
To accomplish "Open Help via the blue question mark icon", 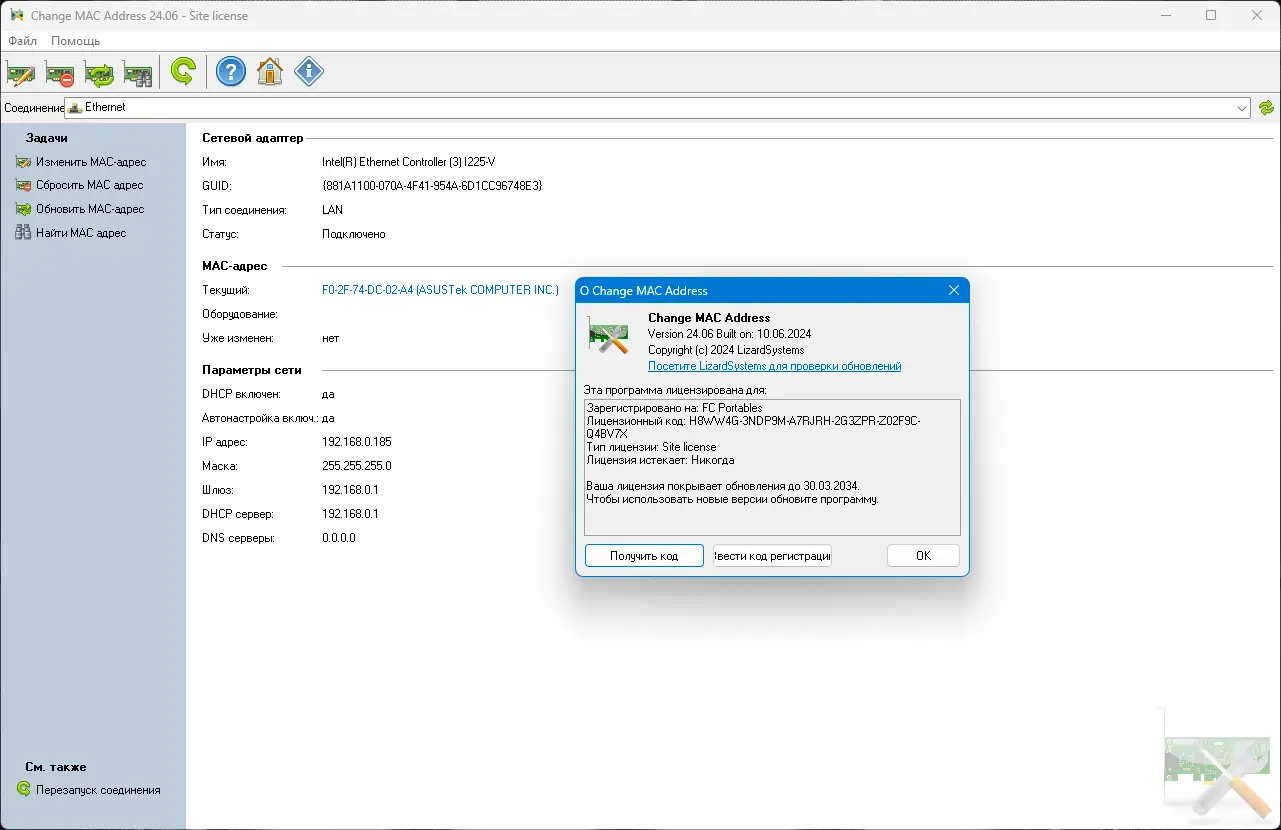I will 231,72.
